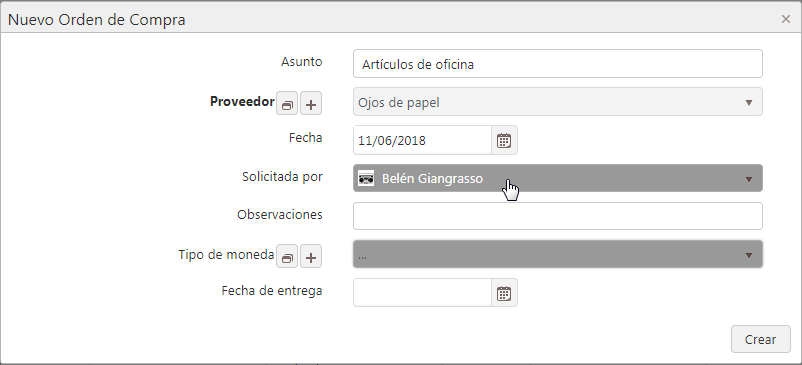802x365 pixels.
Task: Click the Observaciones input field
Action: click(x=558, y=216)
